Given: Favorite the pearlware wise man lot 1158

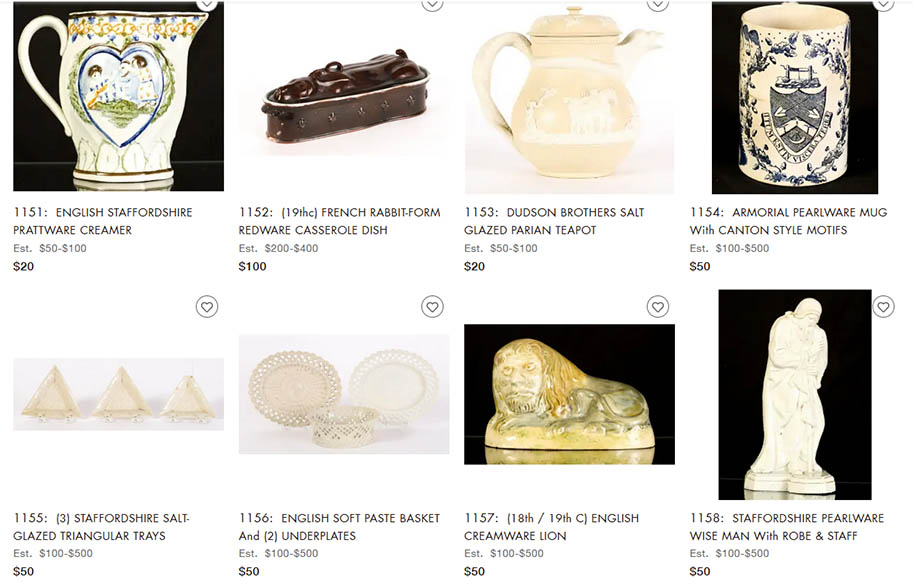Looking at the screenshot, I should (x=883, y=306).
